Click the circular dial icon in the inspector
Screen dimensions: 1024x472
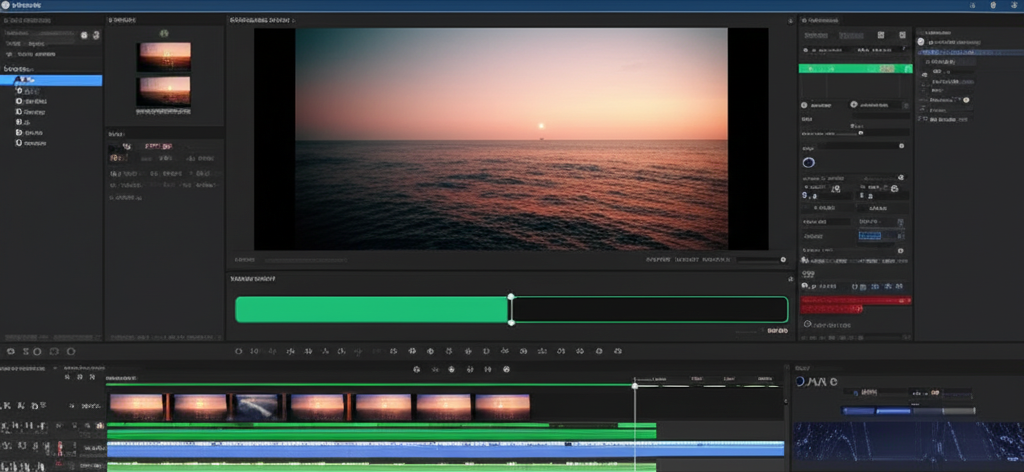pyautogui.click(x=808, y=162)
